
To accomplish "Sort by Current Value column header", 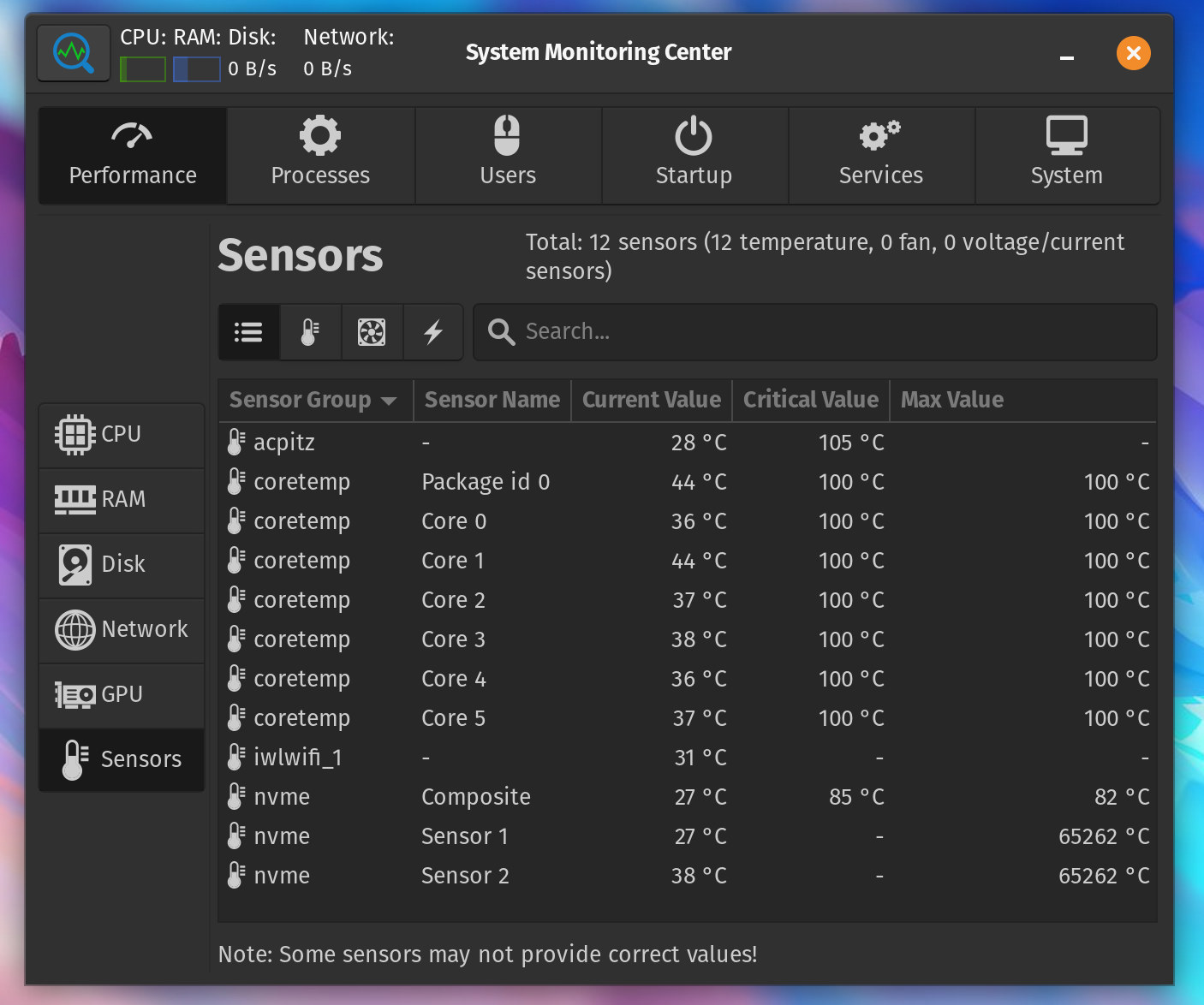I will tap(651, 401).
